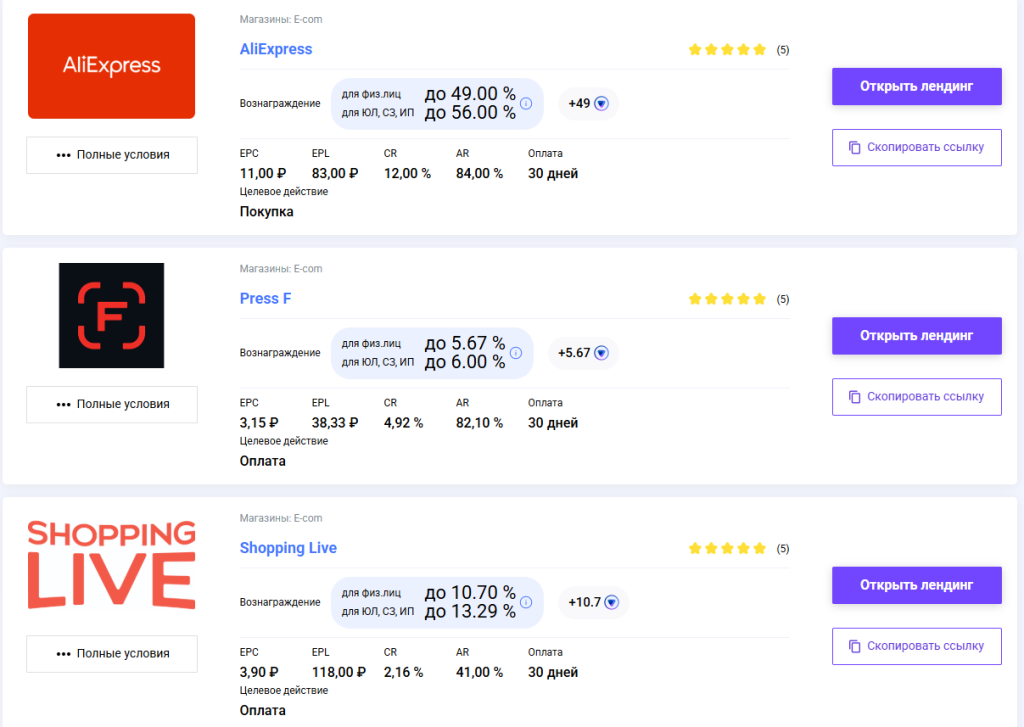Click the info icon beside AliExpress commission rates
This screenshot has width=1024, height=727.
point(526,101)
